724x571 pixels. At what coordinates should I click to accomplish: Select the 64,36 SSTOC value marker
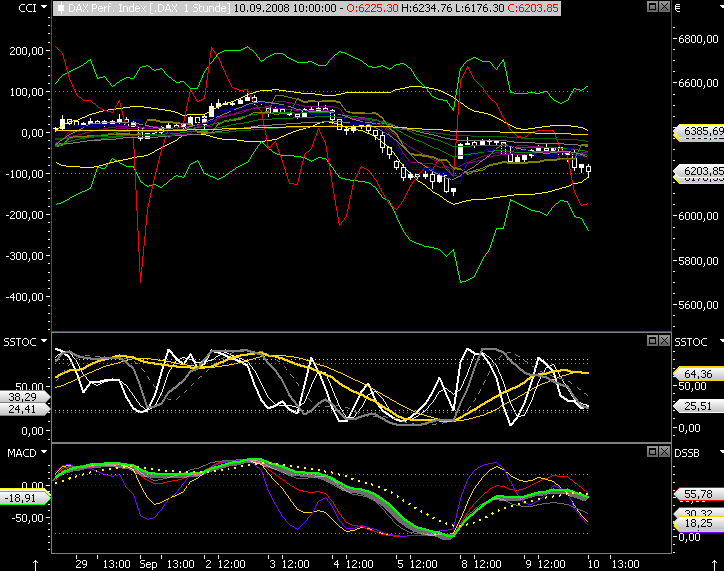point(699,374)
